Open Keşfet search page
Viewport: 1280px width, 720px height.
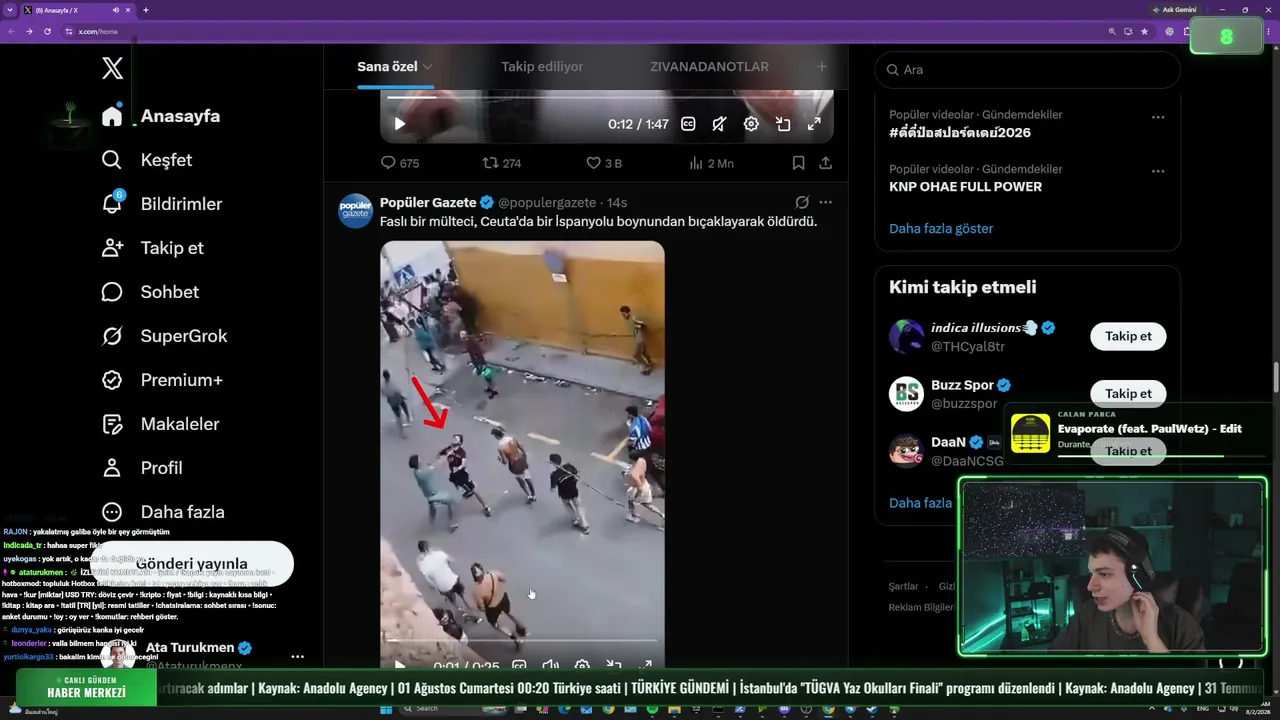[x=147, y=160]
